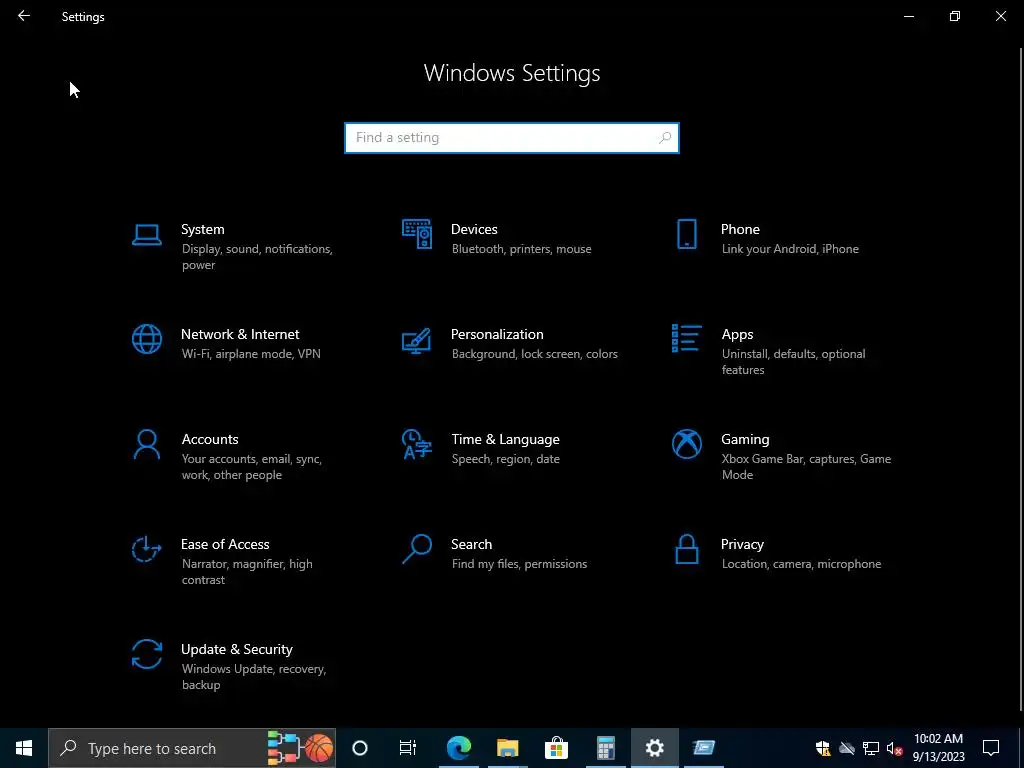Open the Ease of Access icon
Image resolution: width=1024 pixels, height=768 pixels.
pos(146,549)
